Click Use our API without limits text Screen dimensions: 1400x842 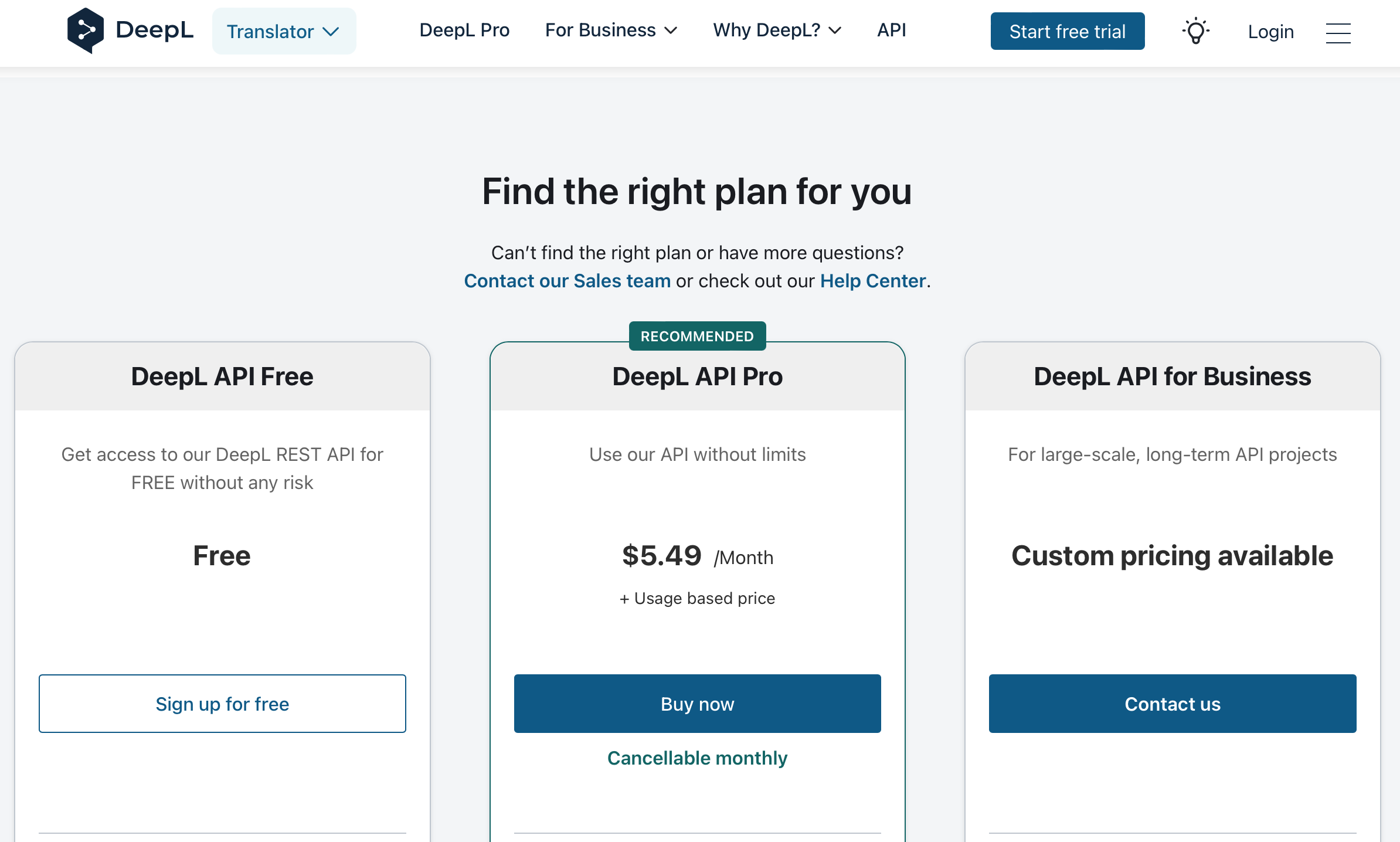(697, 454)
